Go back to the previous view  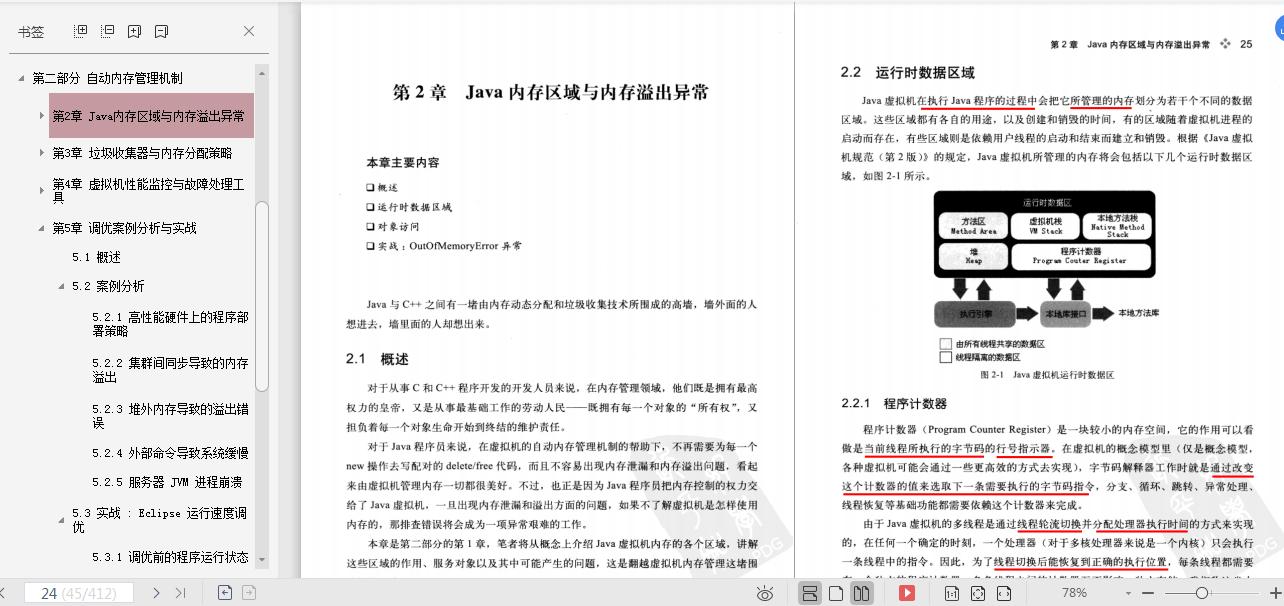coord(225,593)
